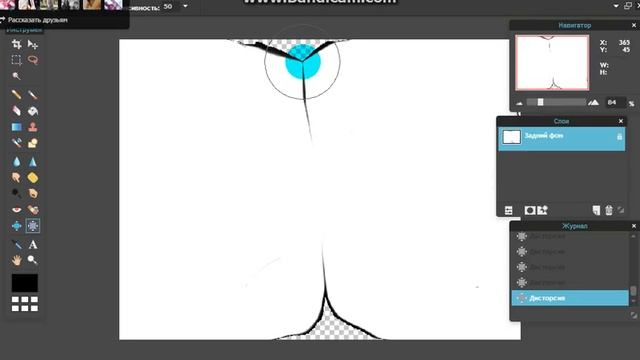640x360 pixels.
Task: Select the Zoom magnifier tool
Action: pos(33,260)
